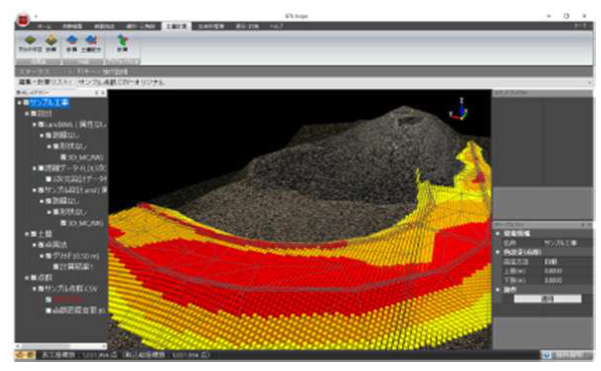The height and width of the screenshot is (371, 601).
Task: Collapse the 土量 tree node
Action: [27, 234]
